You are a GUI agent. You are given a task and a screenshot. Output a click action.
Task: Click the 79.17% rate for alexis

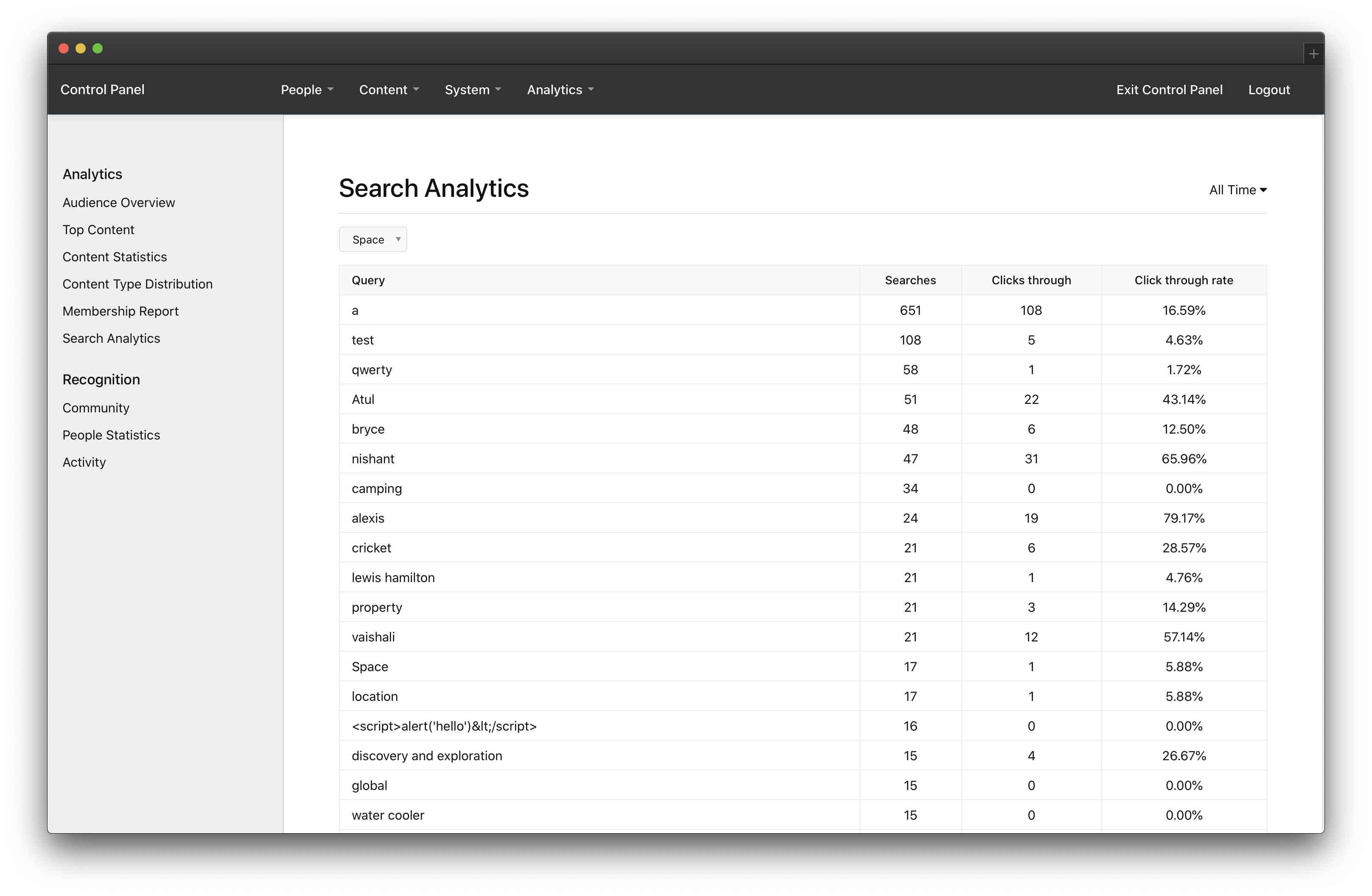[1184, 518]
